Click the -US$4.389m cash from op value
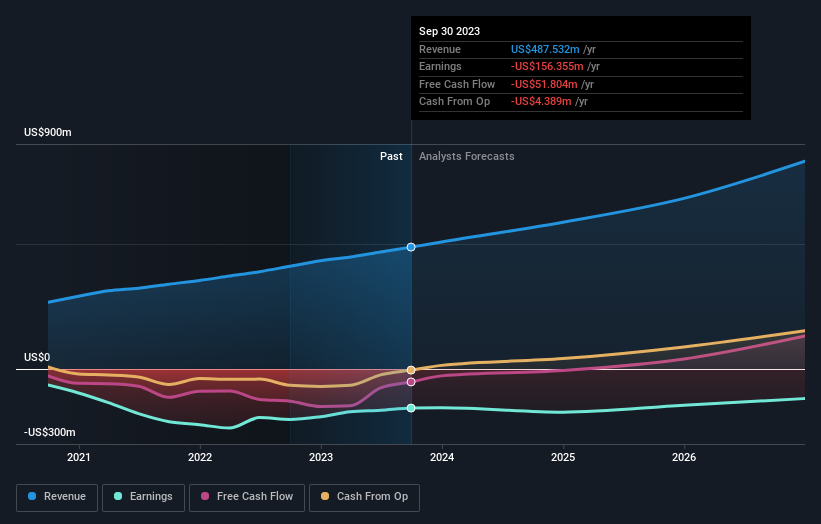This screenshot has height=524, width=821. [x=541, y=102]
